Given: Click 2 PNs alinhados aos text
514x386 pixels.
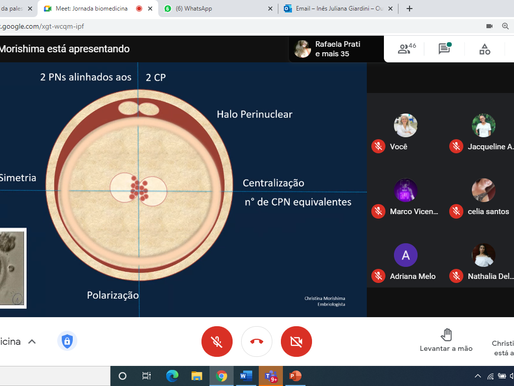Looking at the screenshot, I should point(86,77).
